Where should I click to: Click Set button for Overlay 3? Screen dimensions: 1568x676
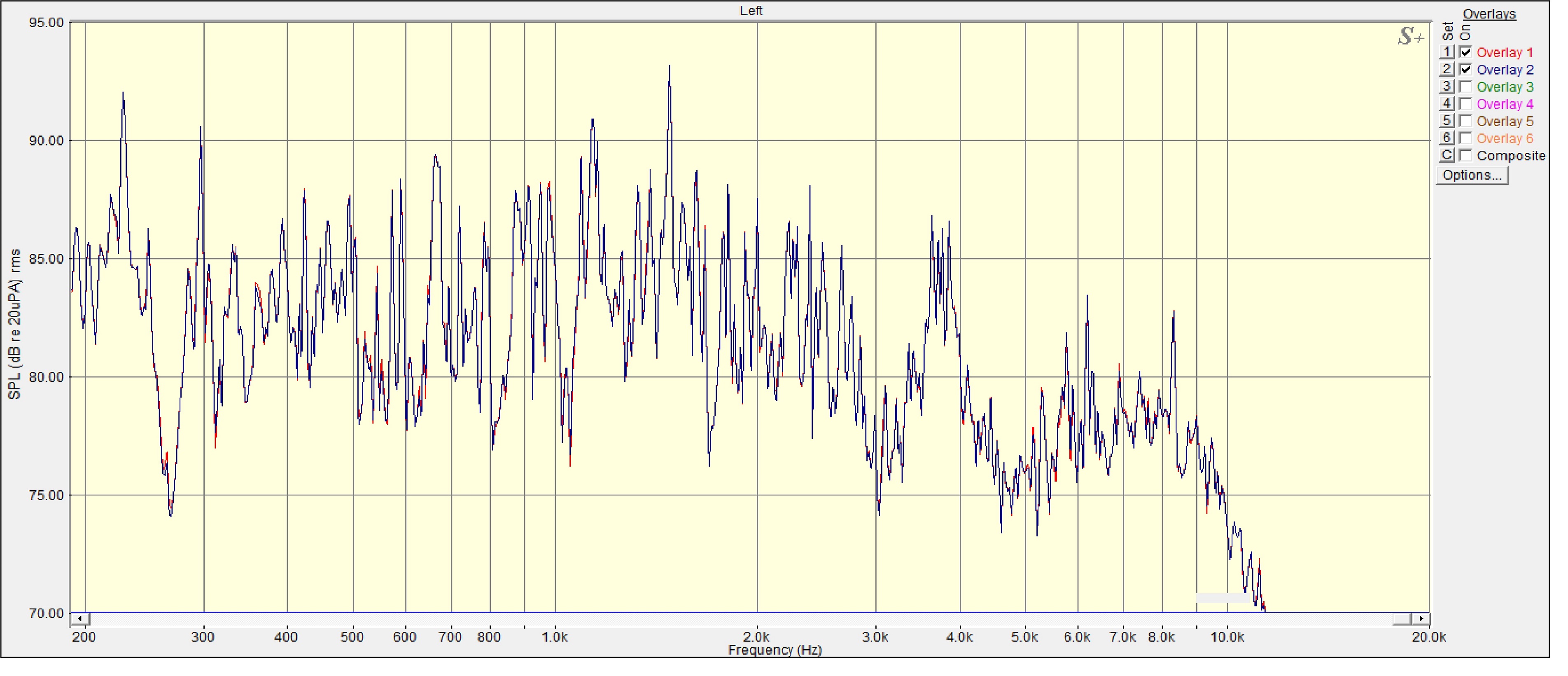coord(1447,87)
